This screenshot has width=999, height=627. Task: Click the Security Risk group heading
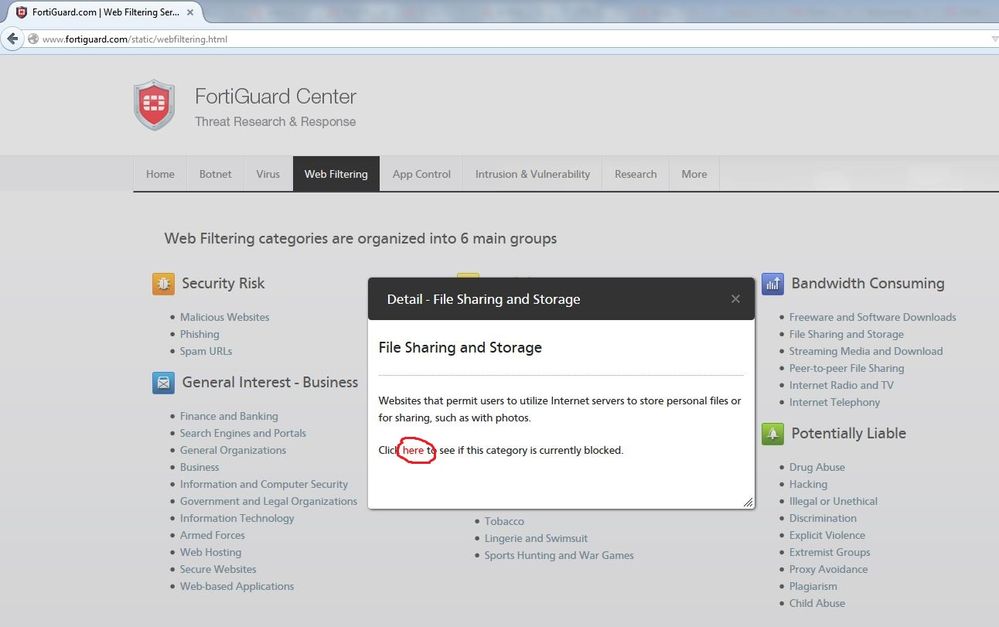point(223,284)
